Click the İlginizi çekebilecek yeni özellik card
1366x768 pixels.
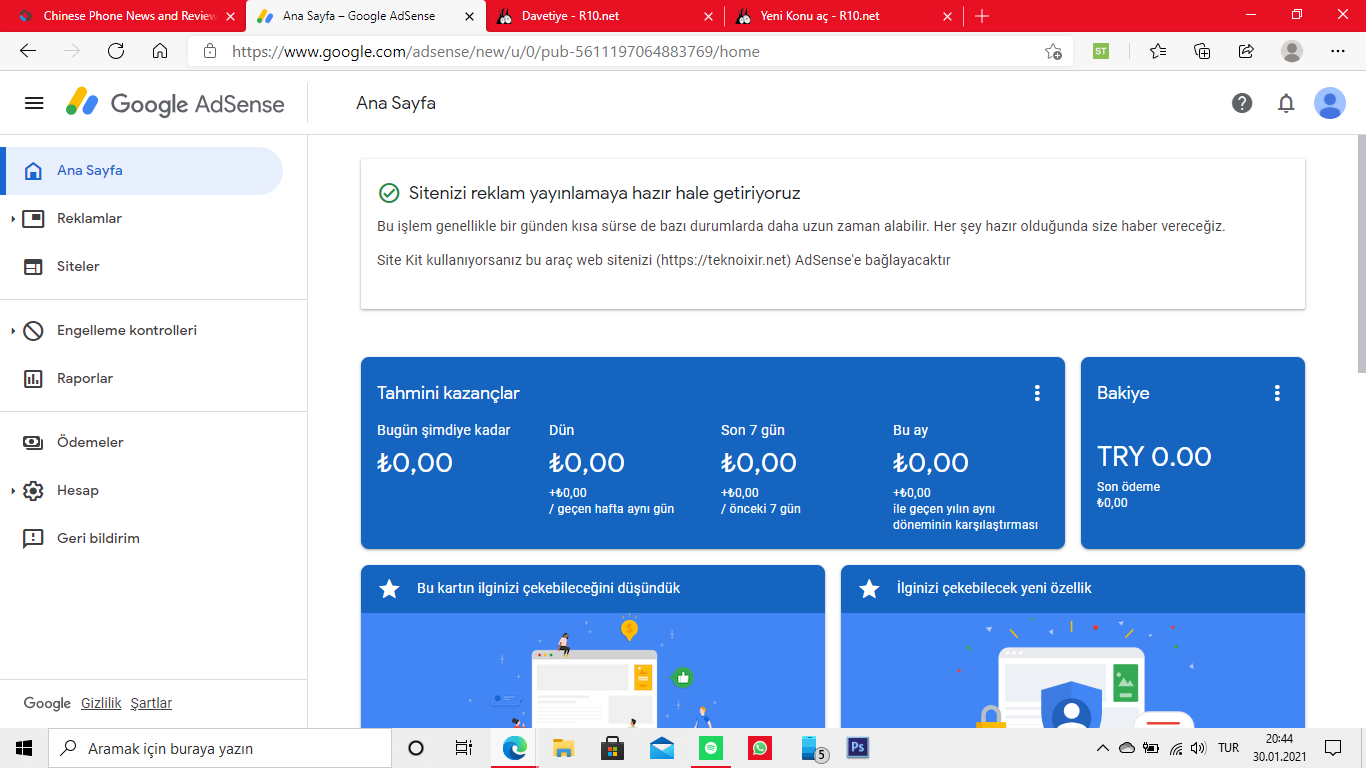click(x=1073, y=646)
